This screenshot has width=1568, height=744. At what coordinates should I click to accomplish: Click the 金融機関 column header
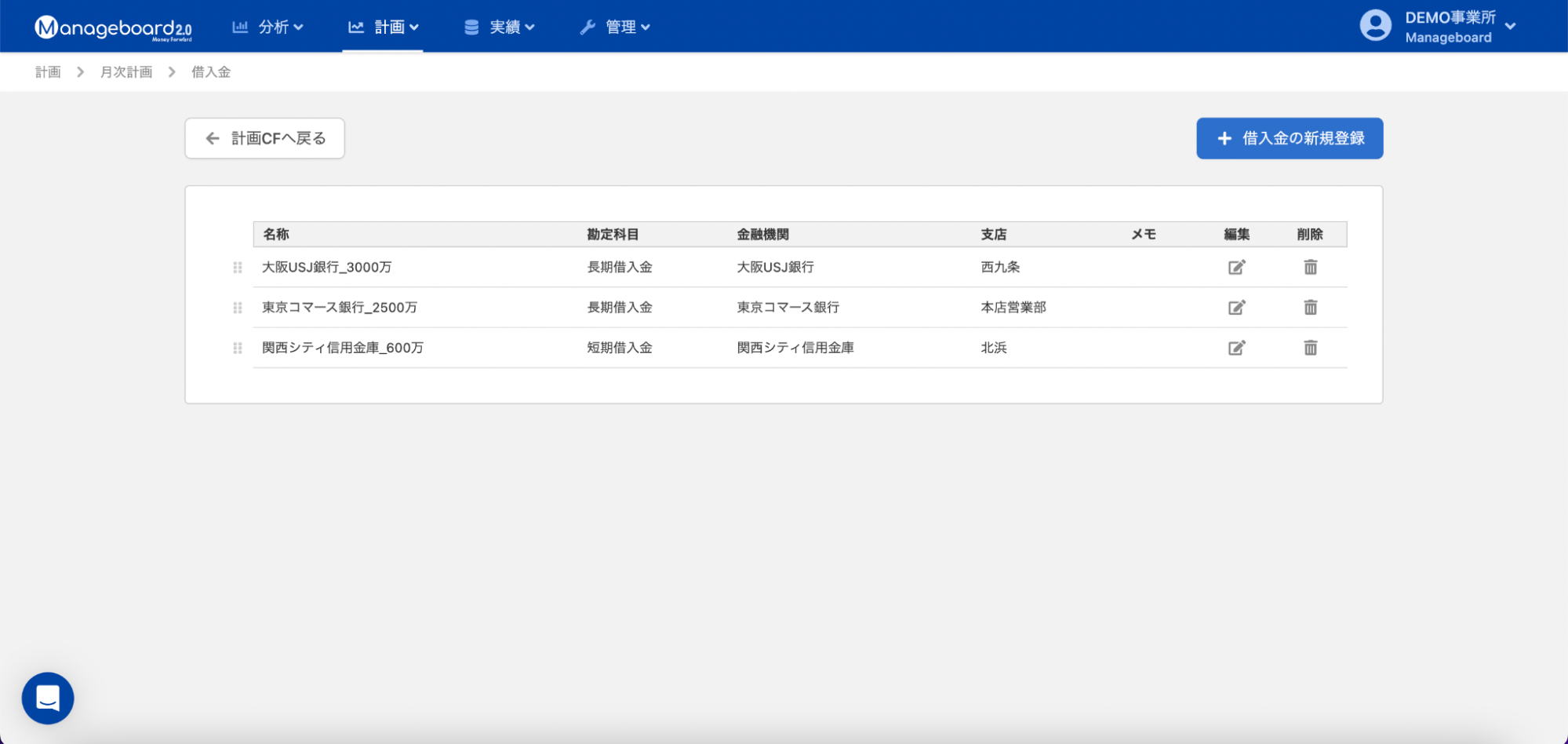763,234
